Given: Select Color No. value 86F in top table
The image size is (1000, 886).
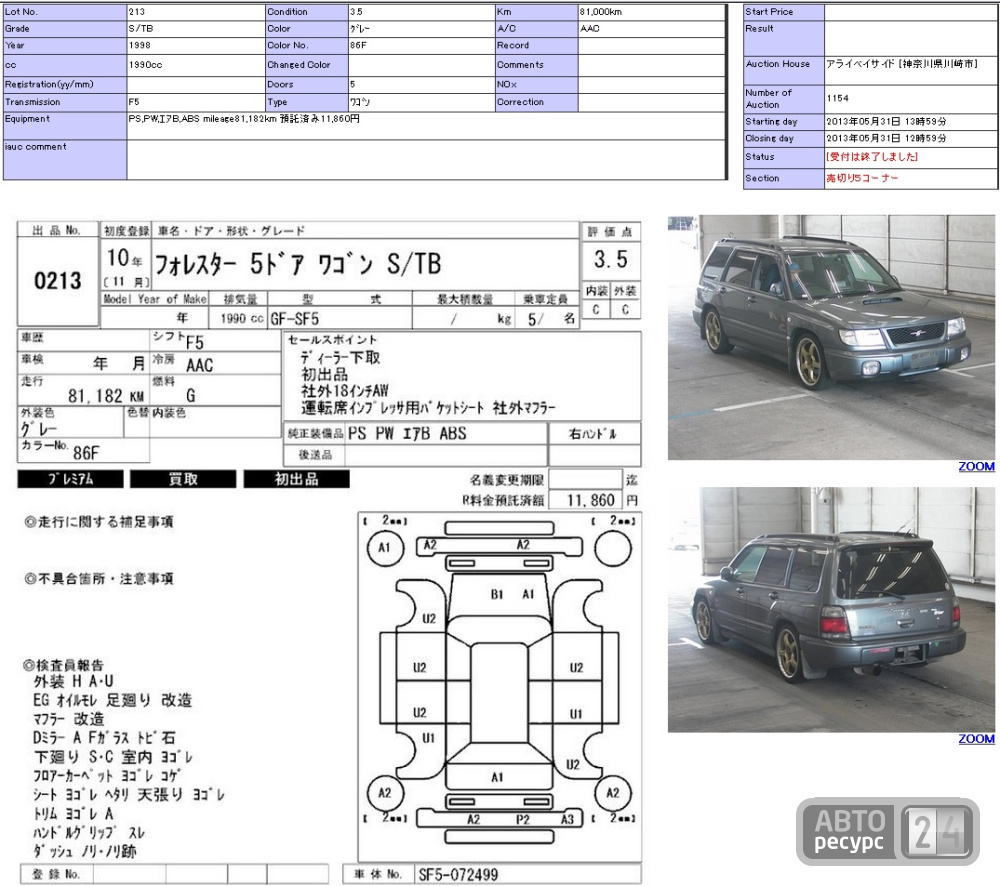Looking at the screenshot, I should (x=358, y=45).
